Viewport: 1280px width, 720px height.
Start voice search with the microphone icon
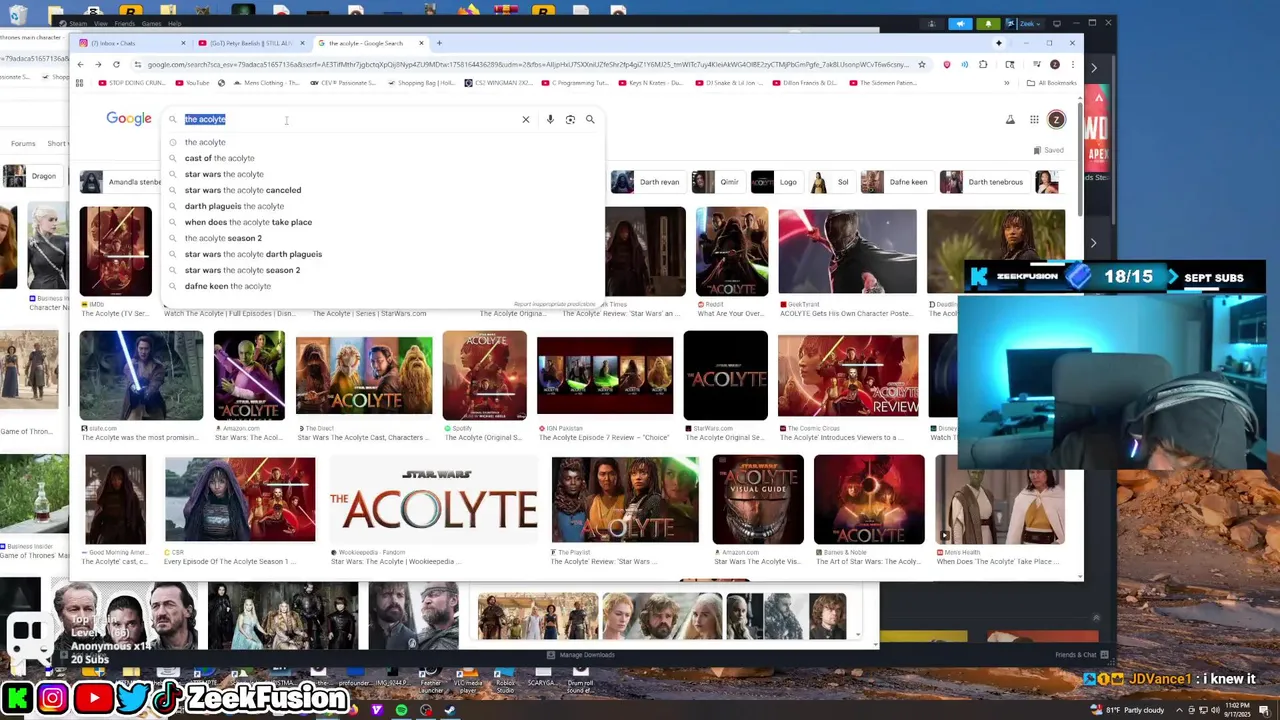550,119
